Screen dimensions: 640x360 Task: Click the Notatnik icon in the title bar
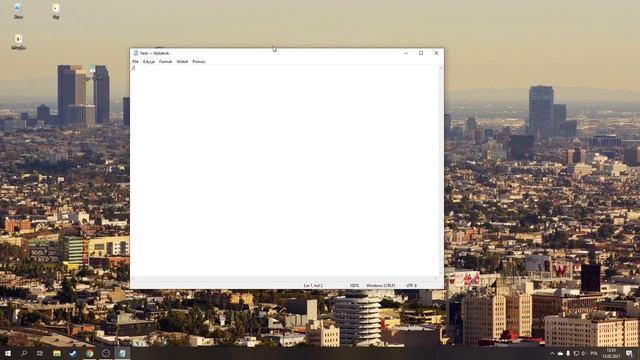tap(136, 53)
